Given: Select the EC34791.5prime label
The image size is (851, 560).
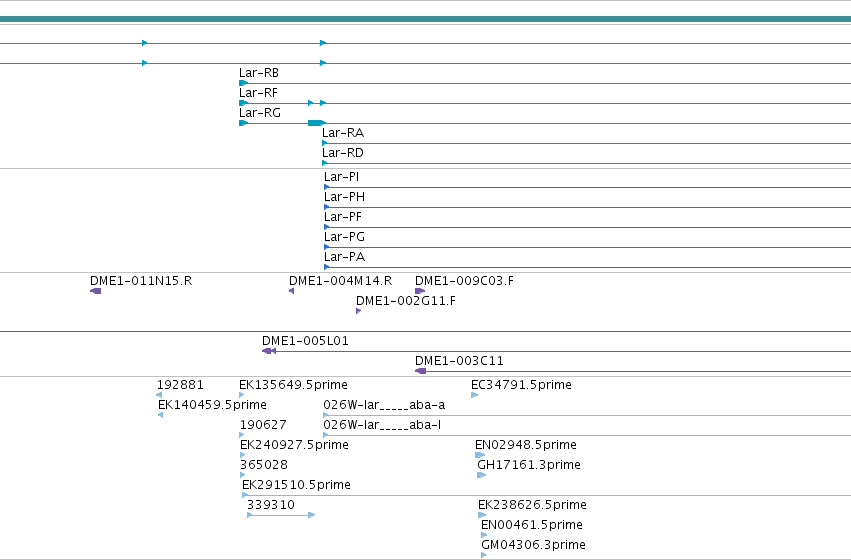Looking at the screenshot, I should coord(521,385).
